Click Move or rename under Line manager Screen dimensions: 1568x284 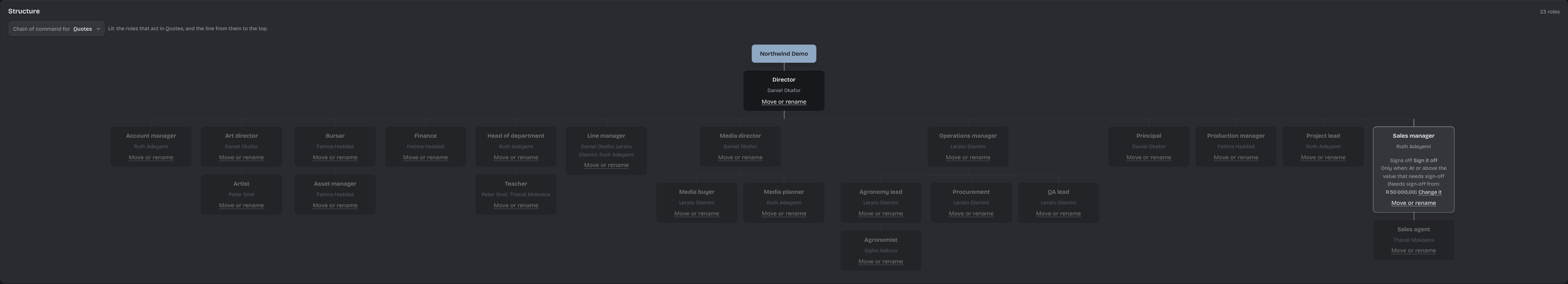tap(606, 166)
